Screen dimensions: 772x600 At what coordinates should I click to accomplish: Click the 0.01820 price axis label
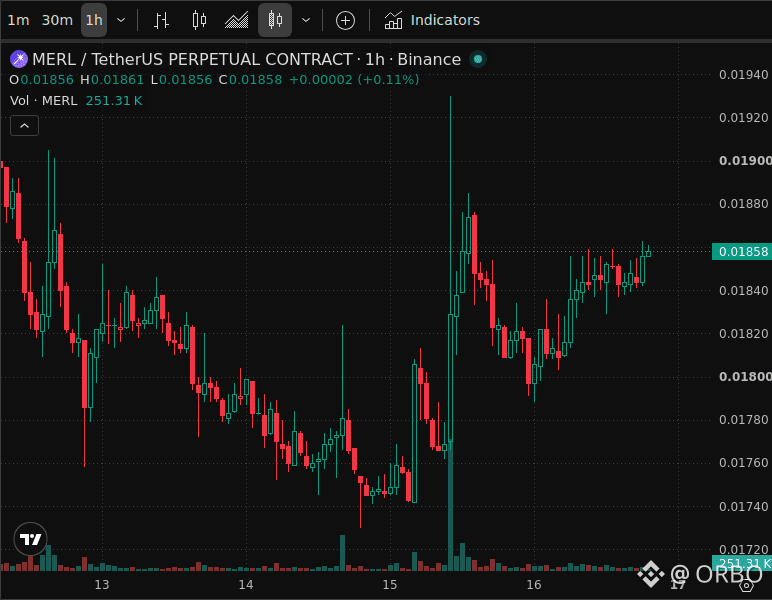point(743,334)
